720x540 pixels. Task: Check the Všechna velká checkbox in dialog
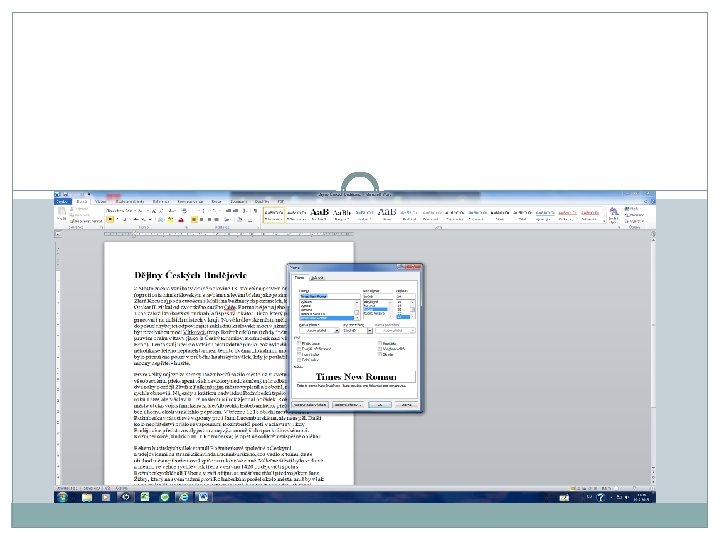380,349
